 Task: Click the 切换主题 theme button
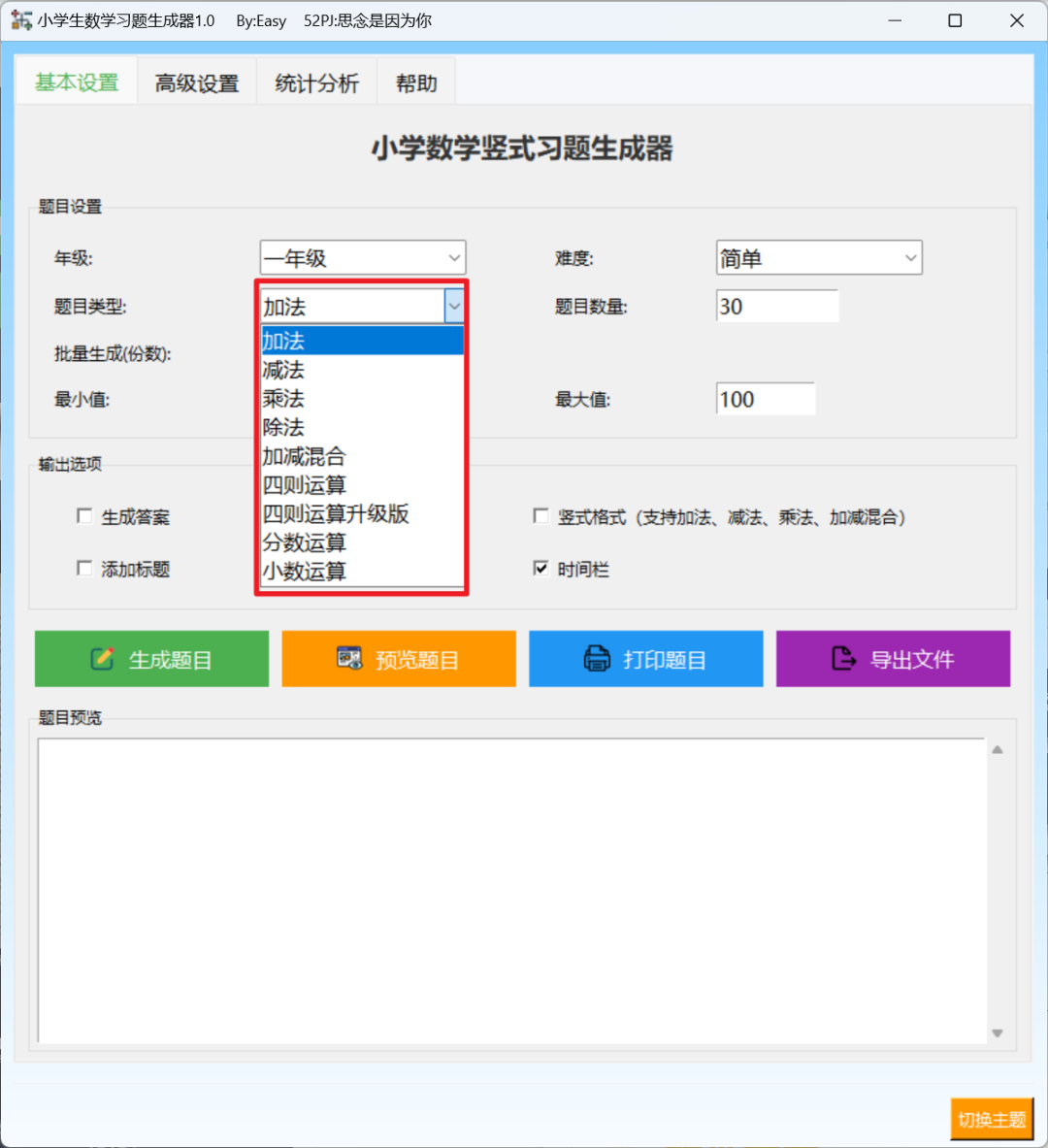coord(992,1118)
